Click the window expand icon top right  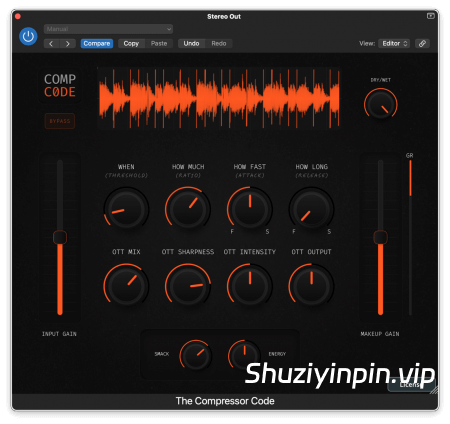(x=430, y=16)
